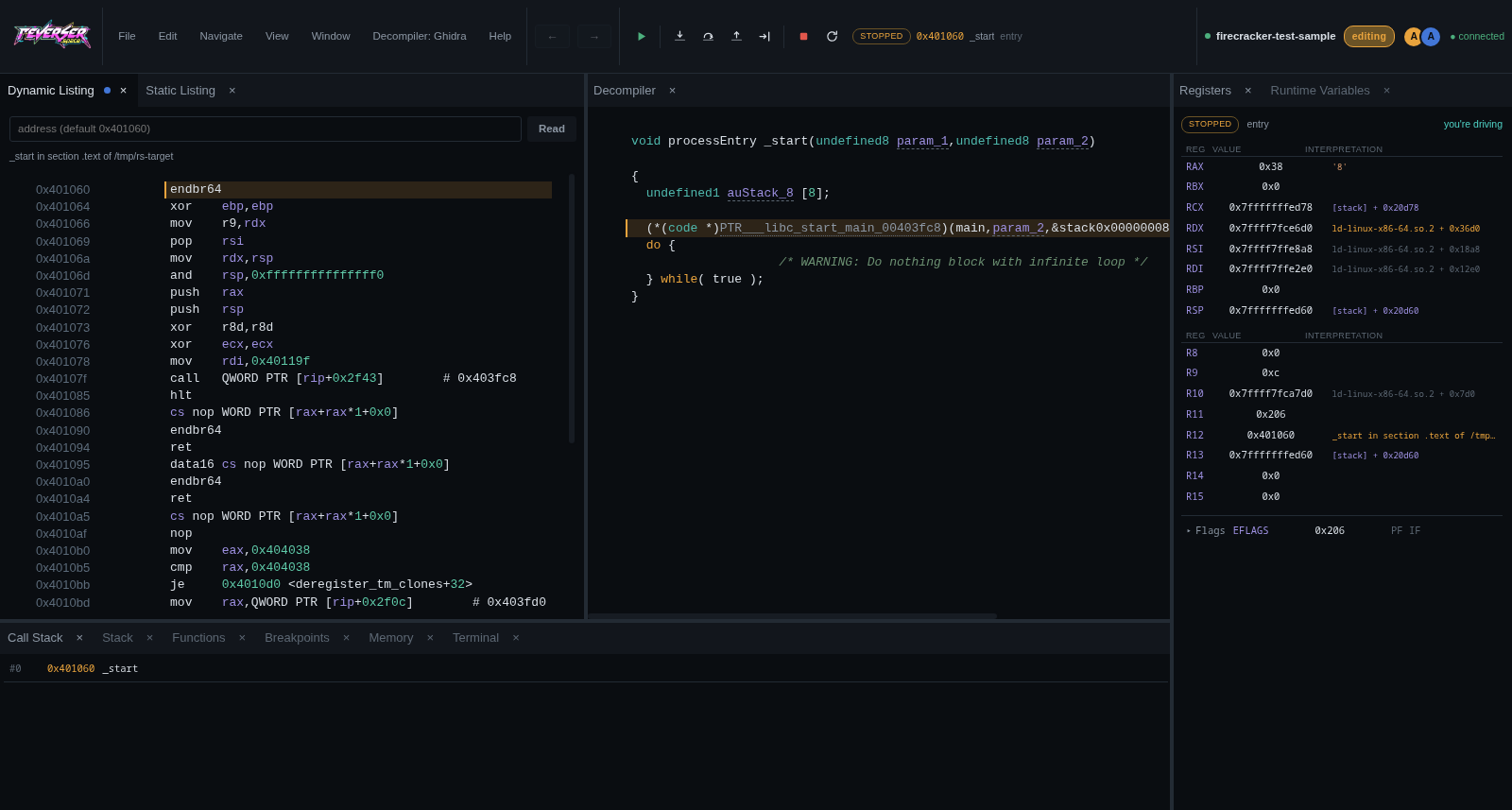This screenshot has width=1512, height=810.
Task: Step out with the up-arrow icon
Action: (x=736, y=37)
